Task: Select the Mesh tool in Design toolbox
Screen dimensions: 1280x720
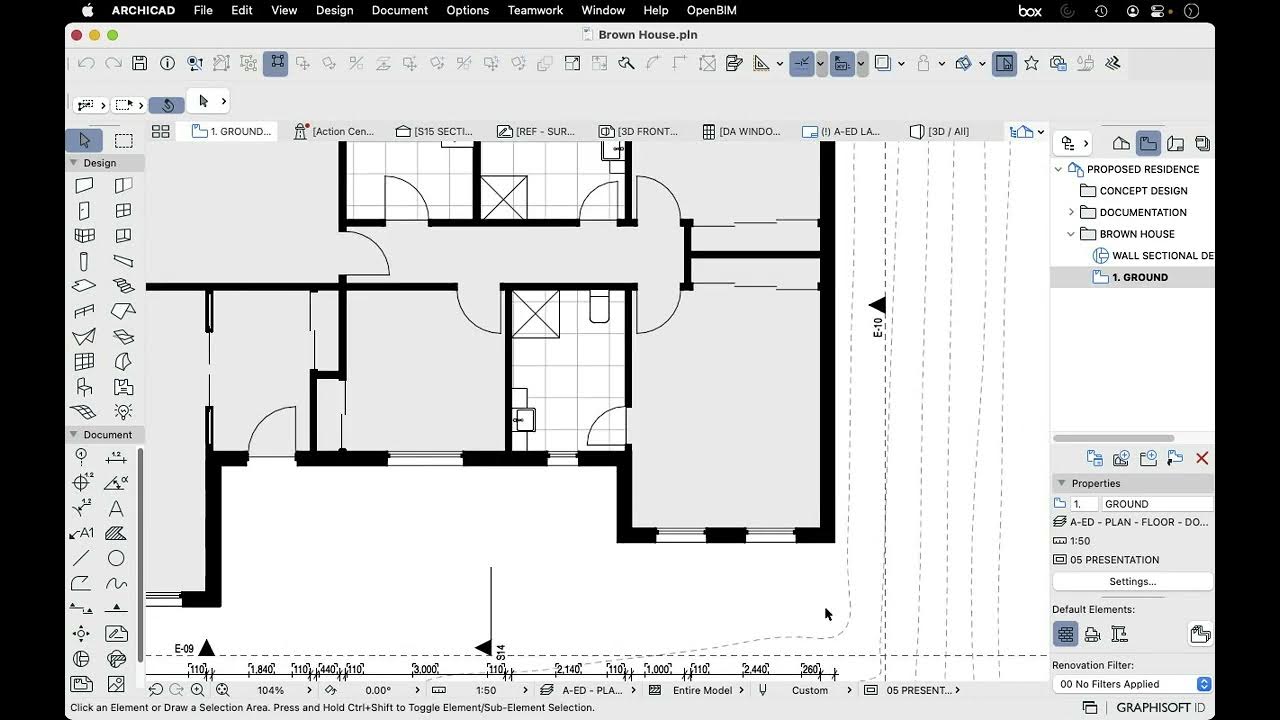Action: (x=84, y=412)
